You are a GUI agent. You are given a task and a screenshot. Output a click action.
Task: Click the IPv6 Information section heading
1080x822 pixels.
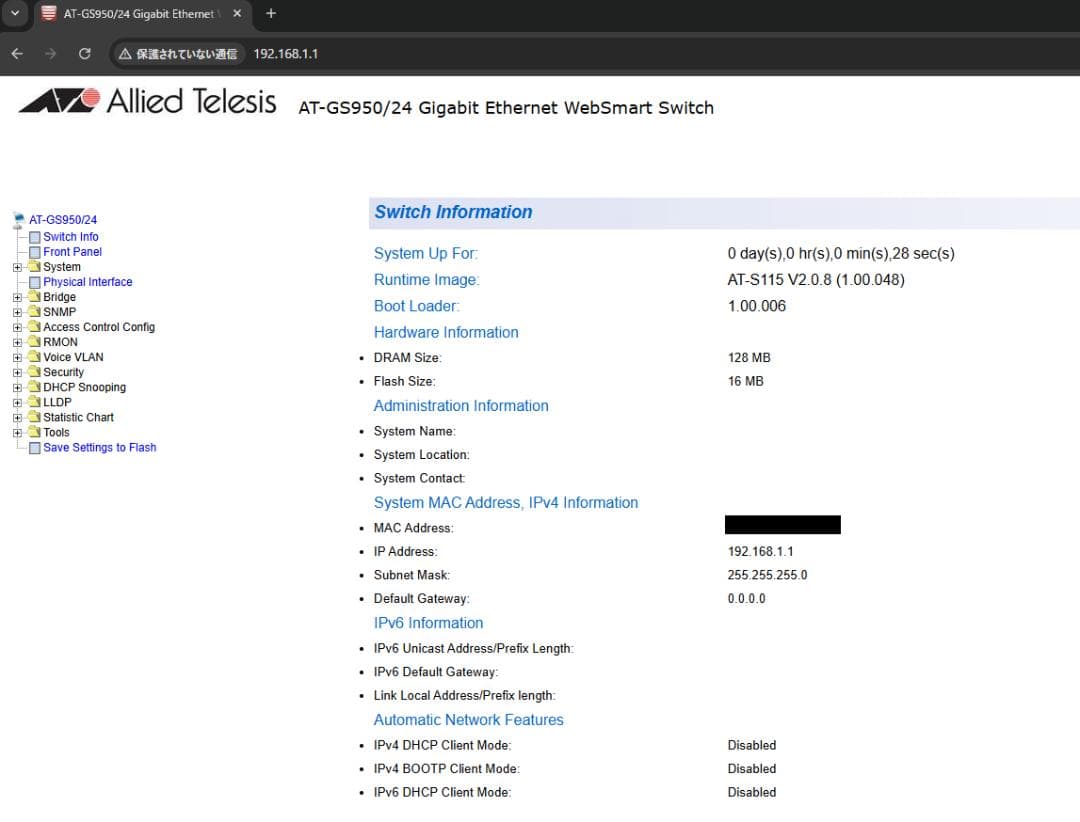(x=428, y=623)
